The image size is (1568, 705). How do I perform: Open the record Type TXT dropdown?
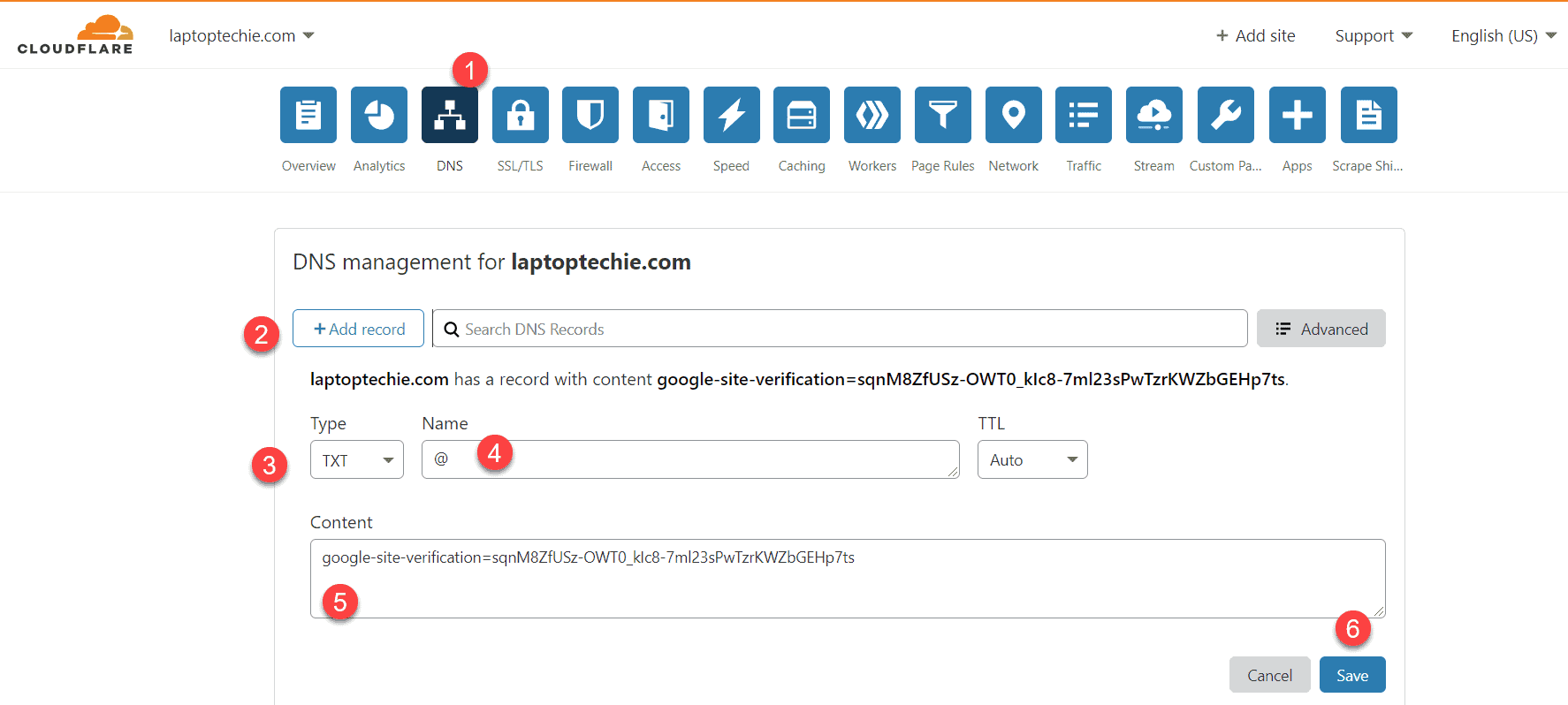pos(357,459)
